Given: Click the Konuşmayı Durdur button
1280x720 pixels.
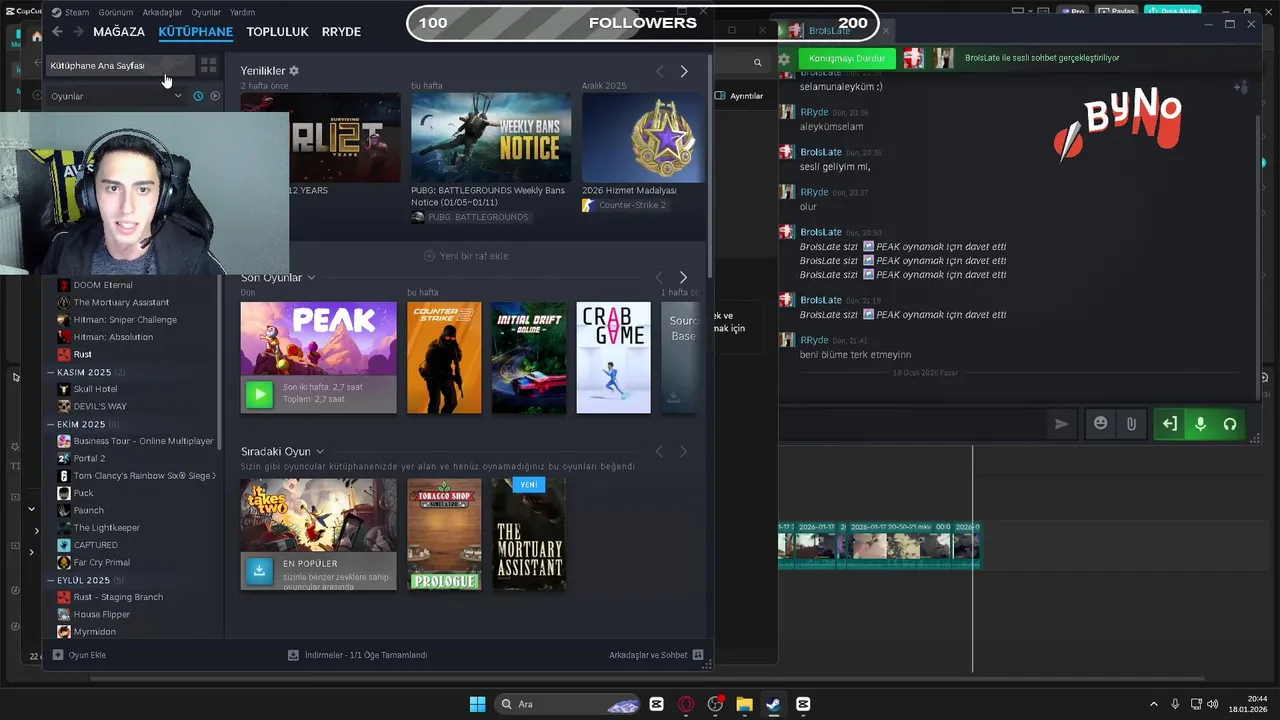Looking at the screenshot, I should [847, 58].
